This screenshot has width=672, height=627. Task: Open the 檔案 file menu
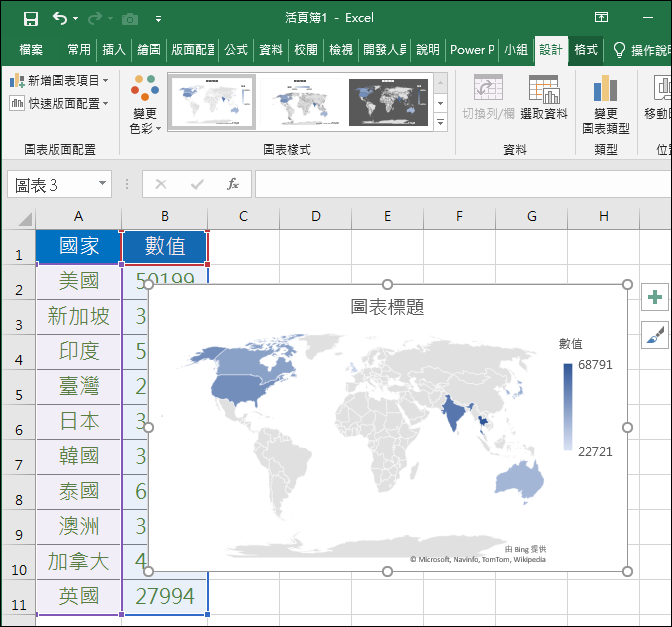[31, 50]
